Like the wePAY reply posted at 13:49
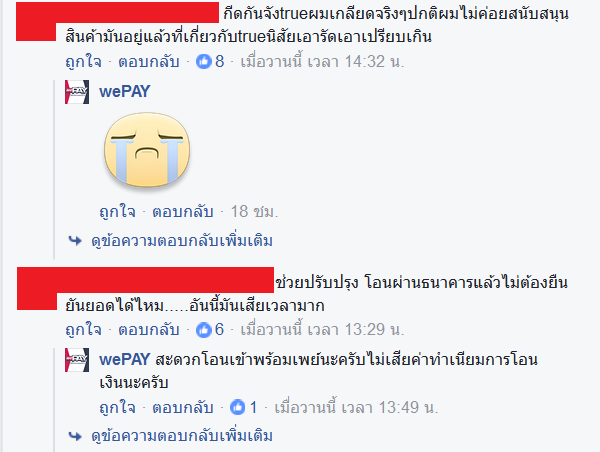 117,408
